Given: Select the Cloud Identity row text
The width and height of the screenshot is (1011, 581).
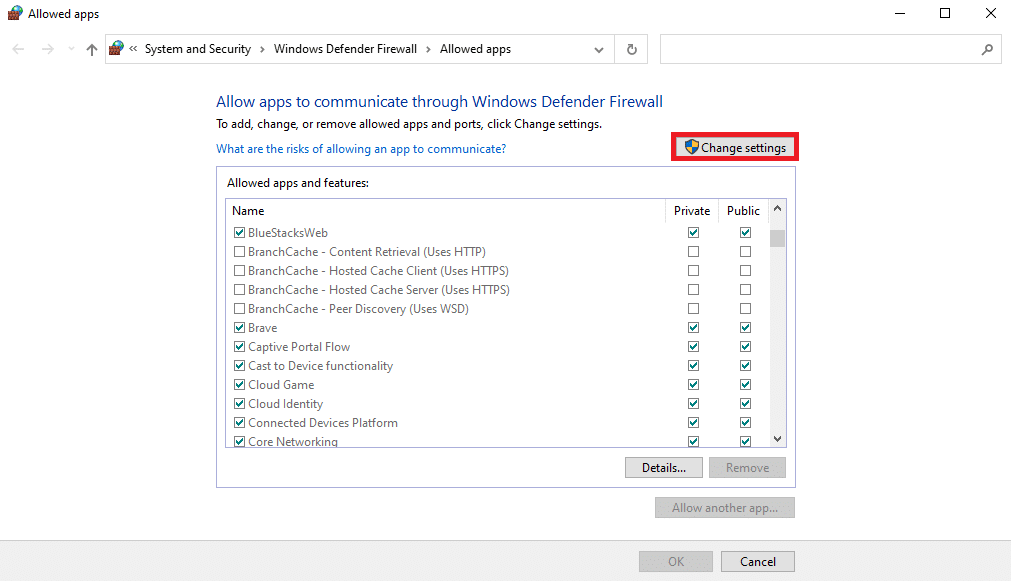Looking at the screenshot, I should coord(286,404).
